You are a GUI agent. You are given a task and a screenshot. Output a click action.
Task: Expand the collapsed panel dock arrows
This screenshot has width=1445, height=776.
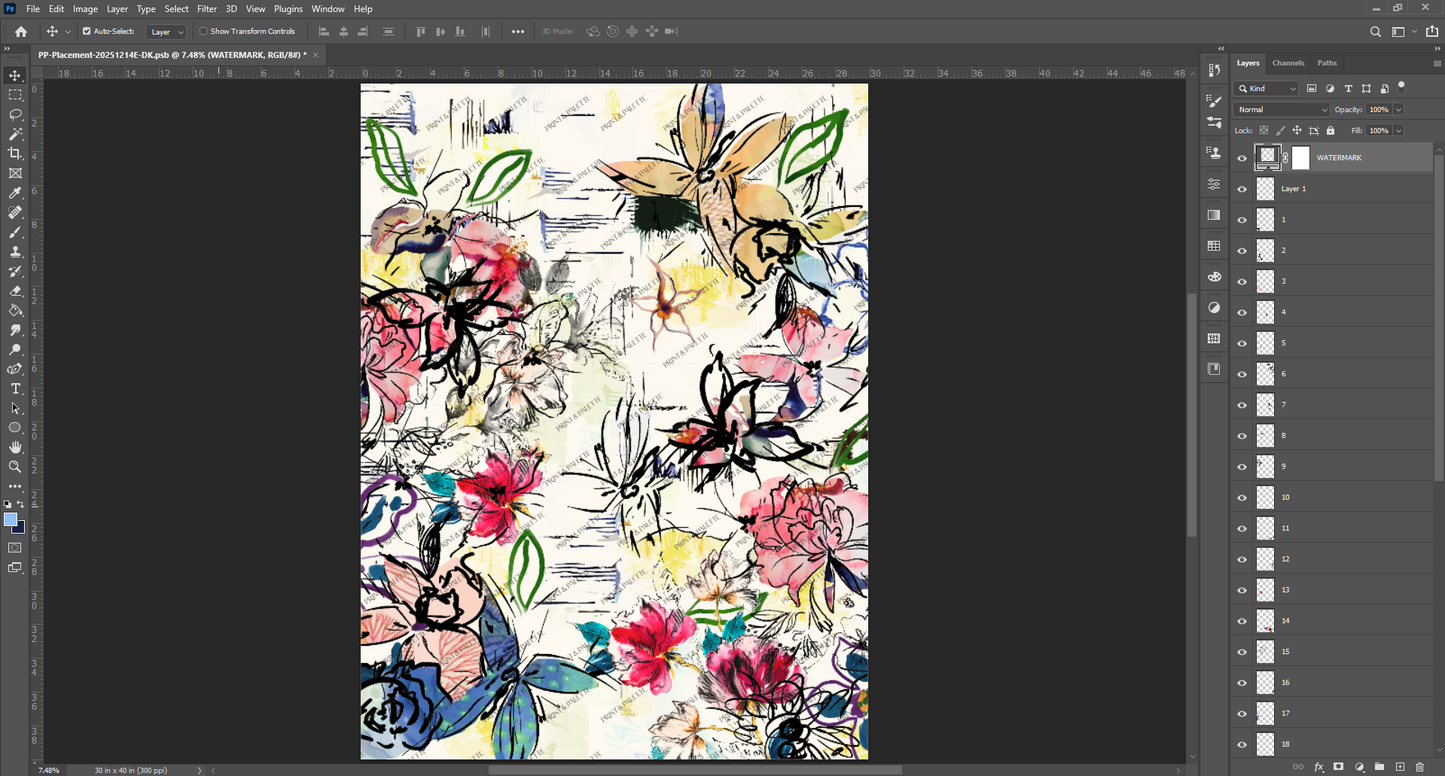point(1221,48)
